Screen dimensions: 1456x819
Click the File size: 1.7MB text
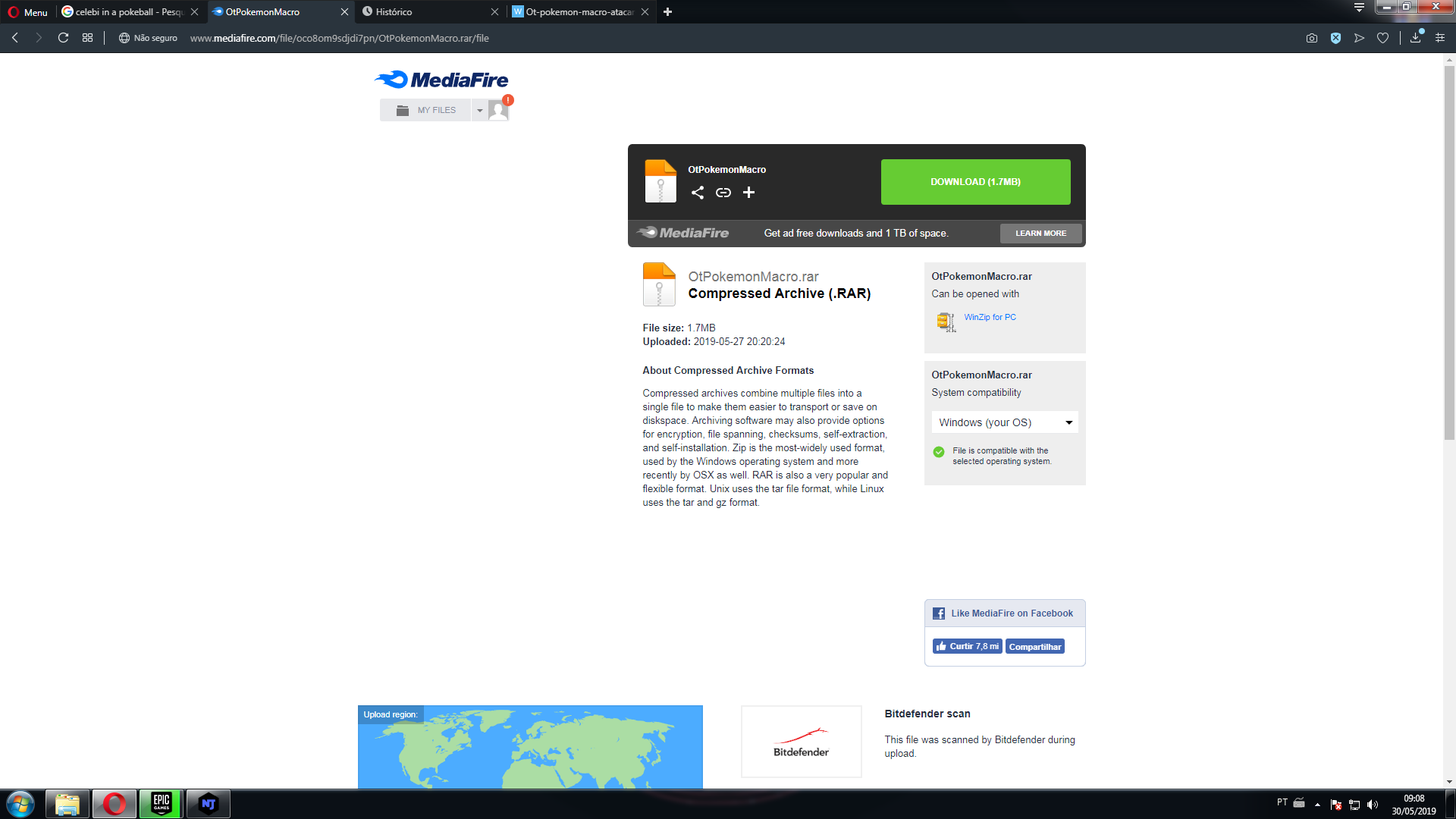pos(679,328)
